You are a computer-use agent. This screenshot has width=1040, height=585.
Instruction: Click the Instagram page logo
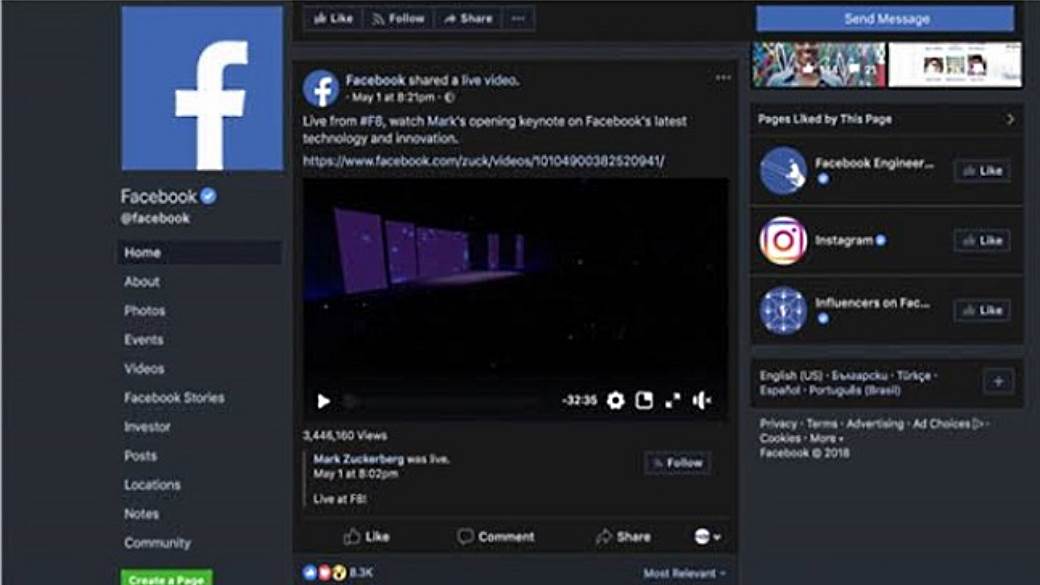(783, 241)
